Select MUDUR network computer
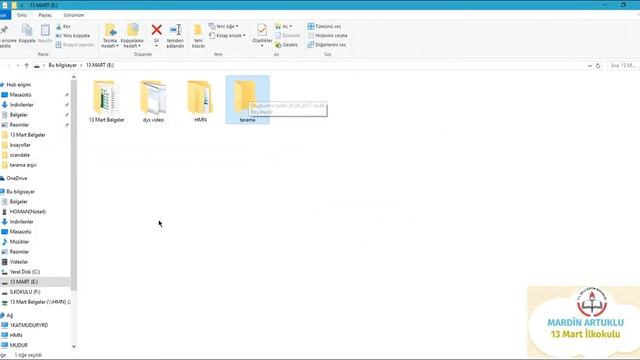The image size is (640, 360). click(x=18, y=345)
